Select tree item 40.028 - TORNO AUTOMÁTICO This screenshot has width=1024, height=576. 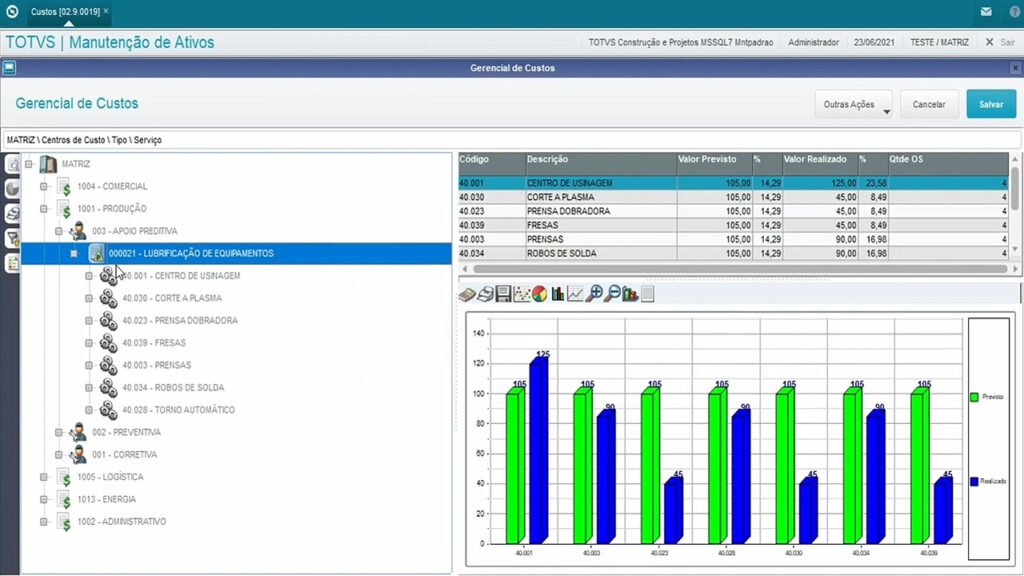click(178, 410)
